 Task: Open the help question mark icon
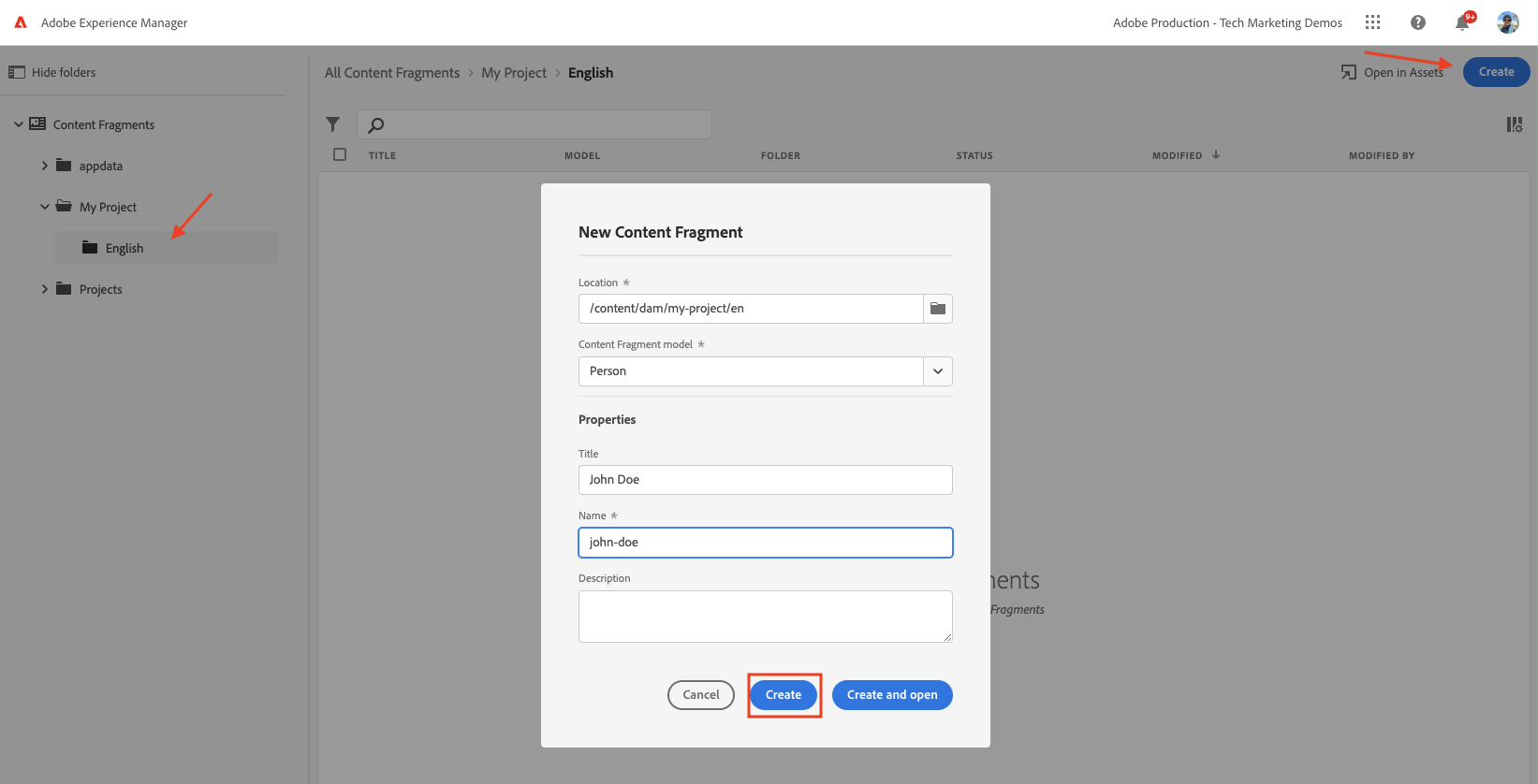pyautogui.click(x=1418, y=22)
